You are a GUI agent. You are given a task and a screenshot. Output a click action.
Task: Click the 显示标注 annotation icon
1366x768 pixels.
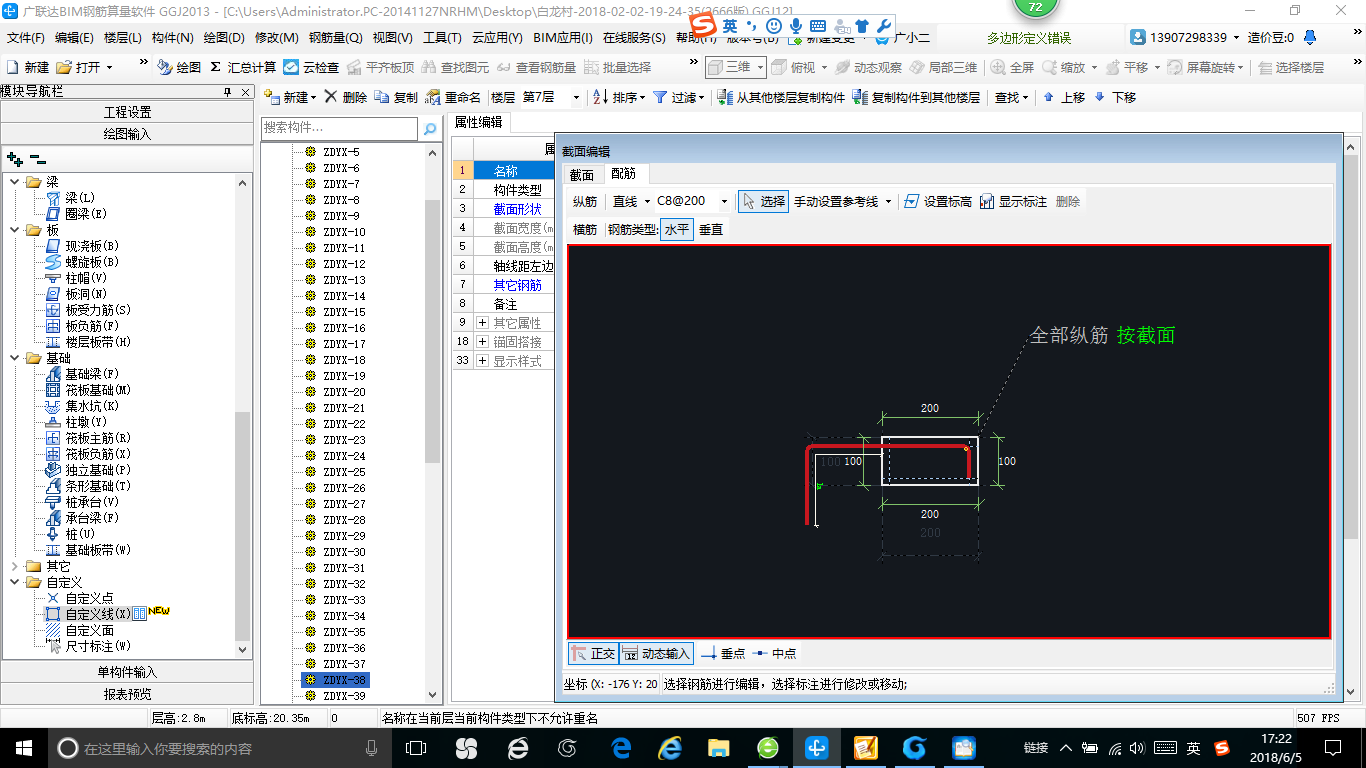pos(986,201)
